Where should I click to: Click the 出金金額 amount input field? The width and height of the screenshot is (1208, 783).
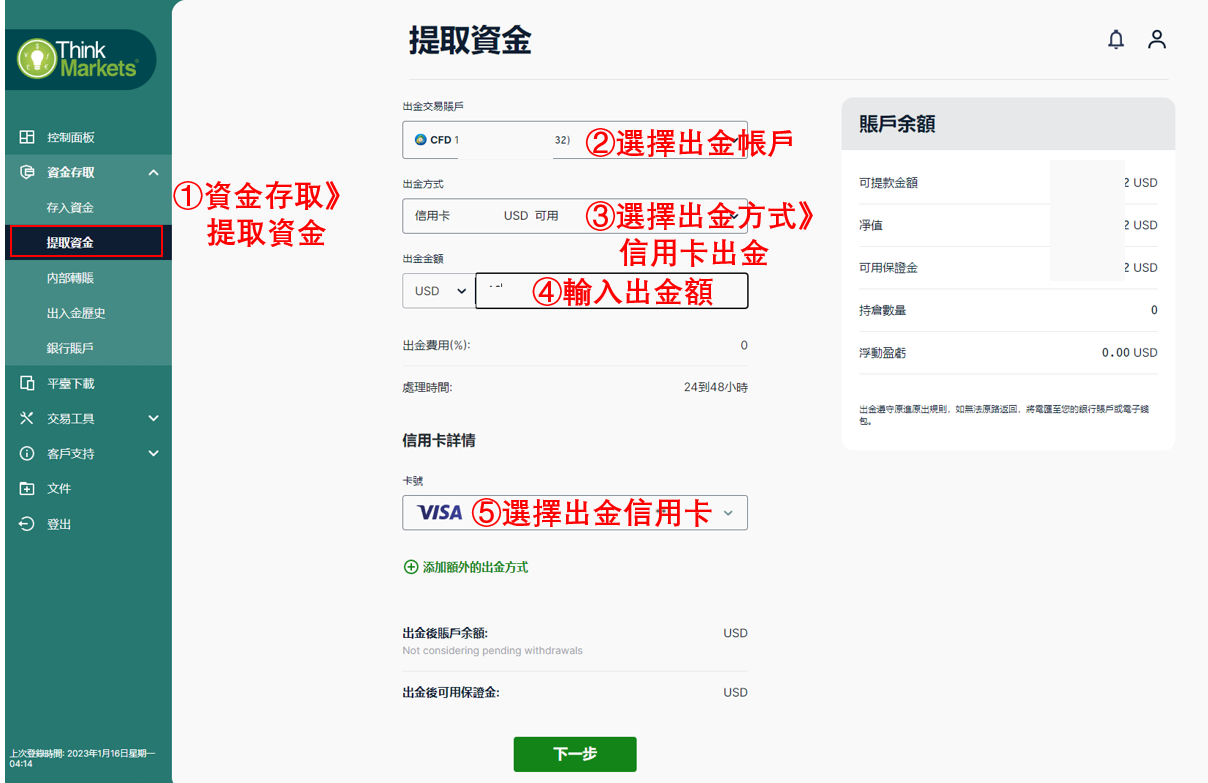pos(611,291)
